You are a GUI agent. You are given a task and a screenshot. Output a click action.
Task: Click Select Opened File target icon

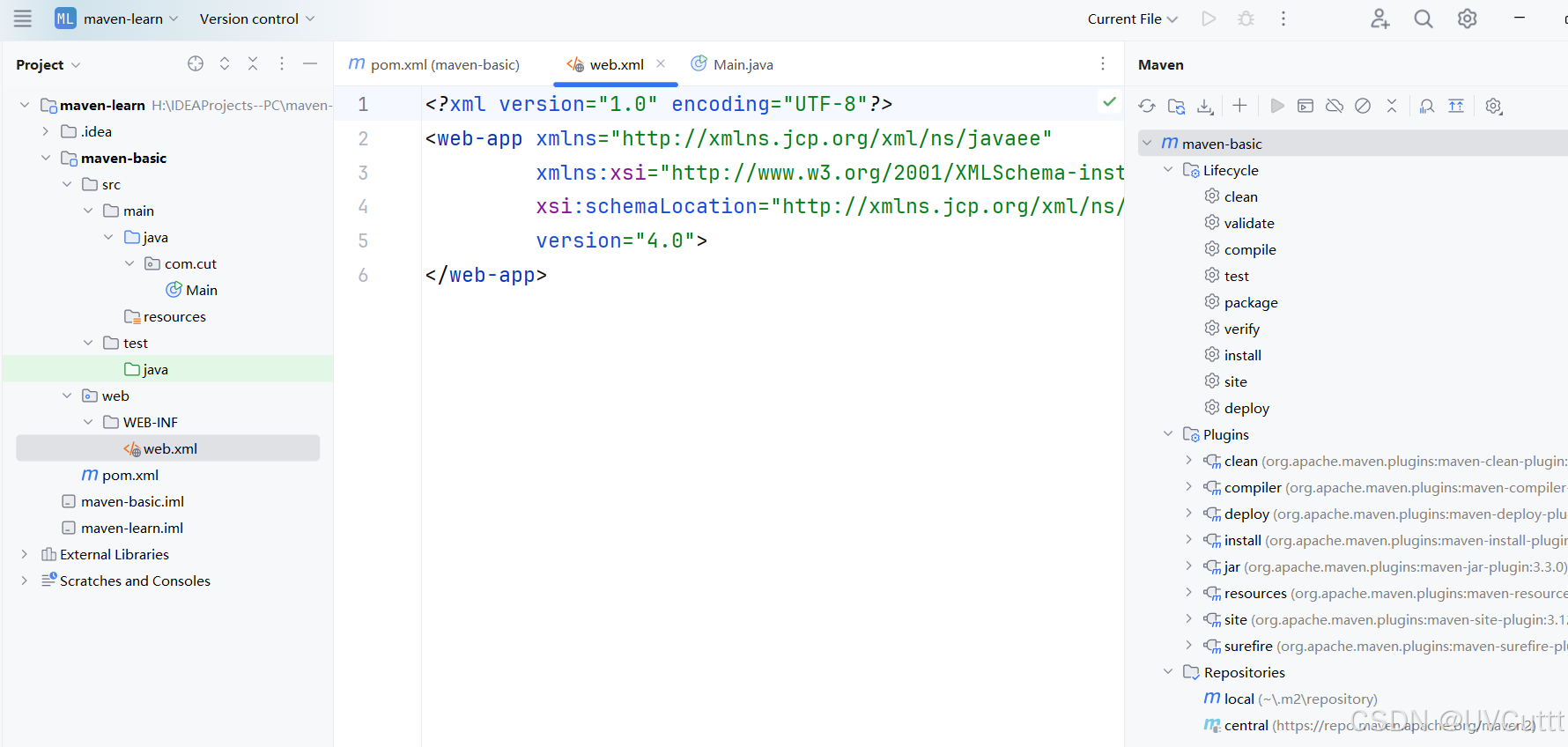point(196,63)
